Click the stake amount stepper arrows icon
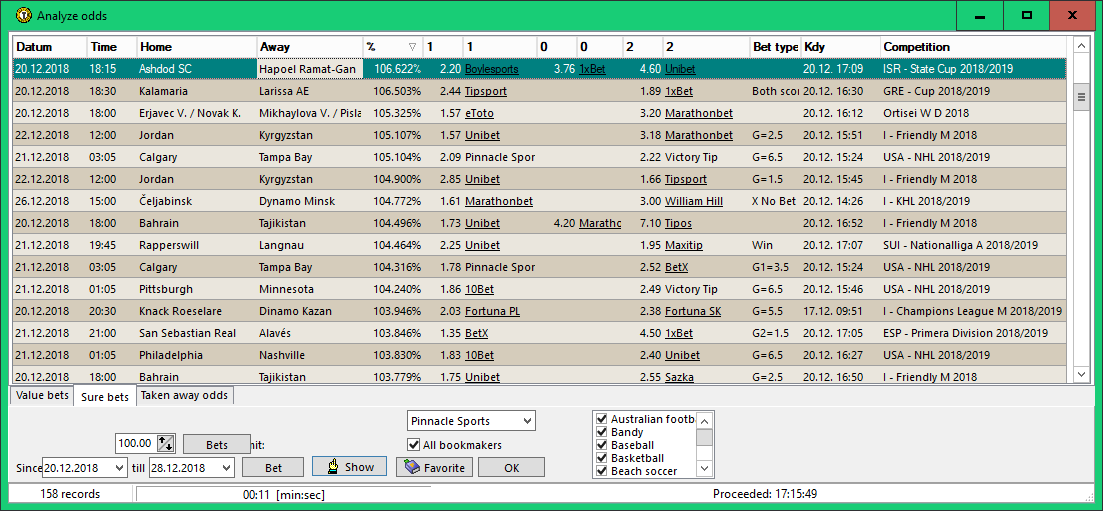Viewport: 1103px width, 511px height. (x=165, y=443)
